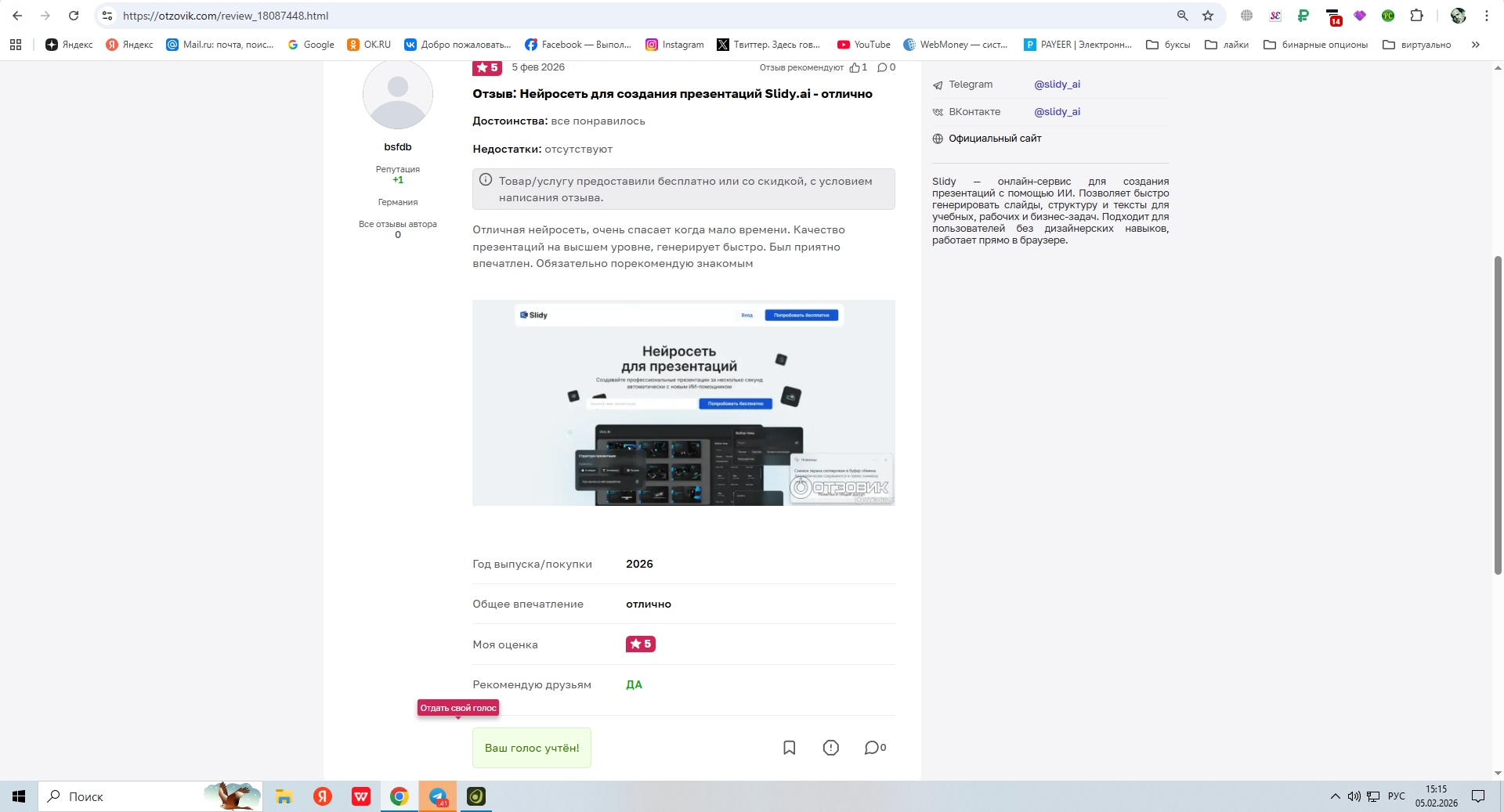Reload the page with the refresh icon
Image resolution: width=1504 pixels, height=812 pixels.
point(74,16)
